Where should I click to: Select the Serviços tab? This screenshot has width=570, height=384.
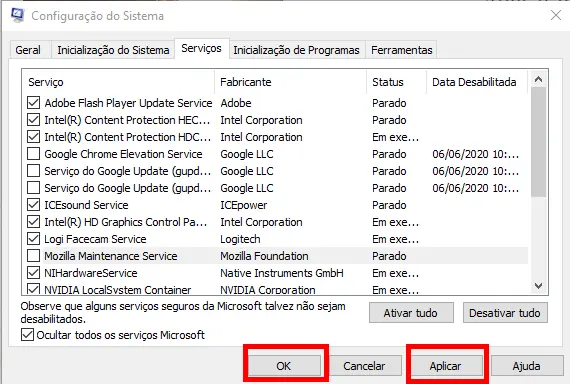pyautogui.click(x=201, y=48)
